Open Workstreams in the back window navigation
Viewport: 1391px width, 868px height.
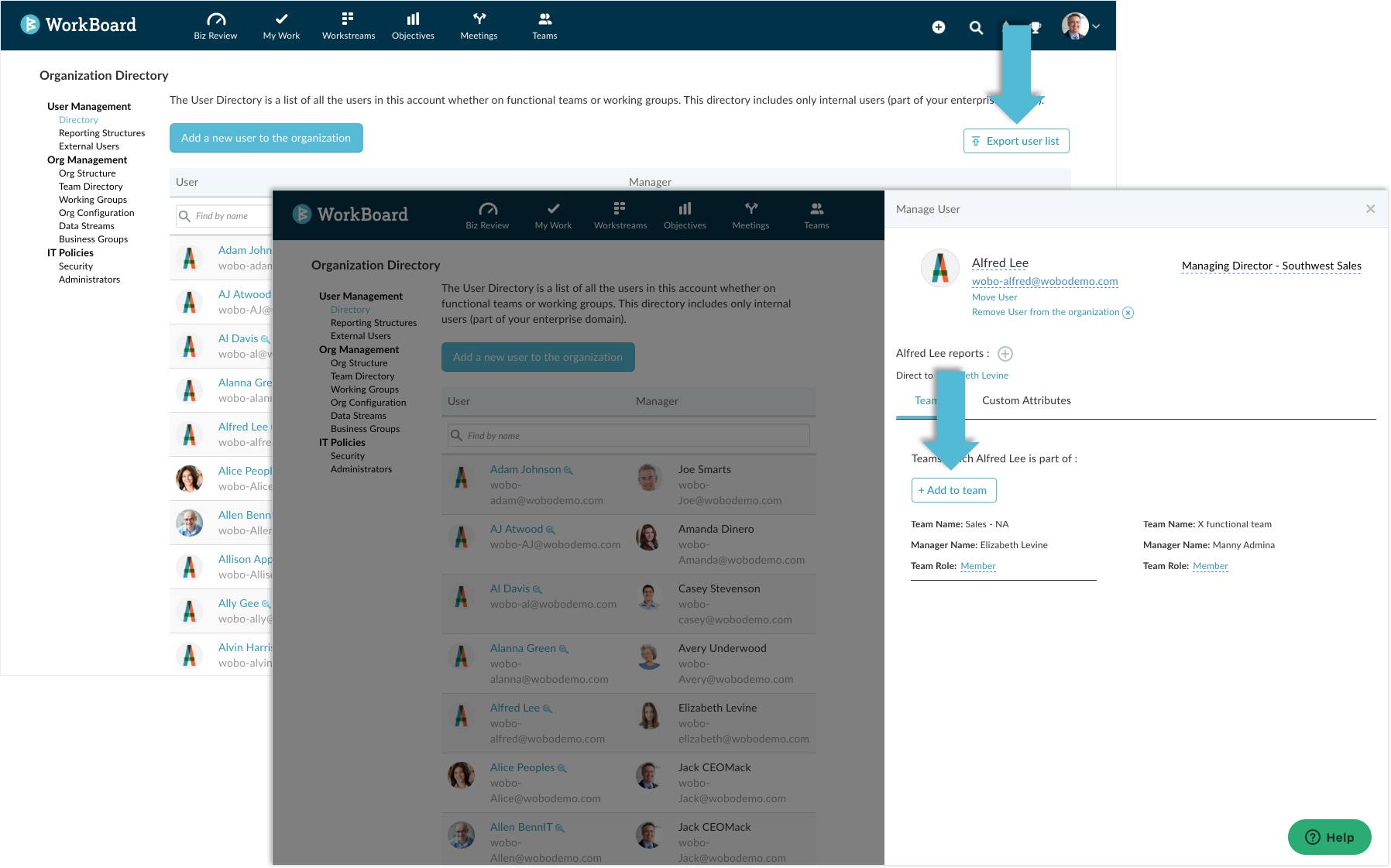tap(349, 26)
